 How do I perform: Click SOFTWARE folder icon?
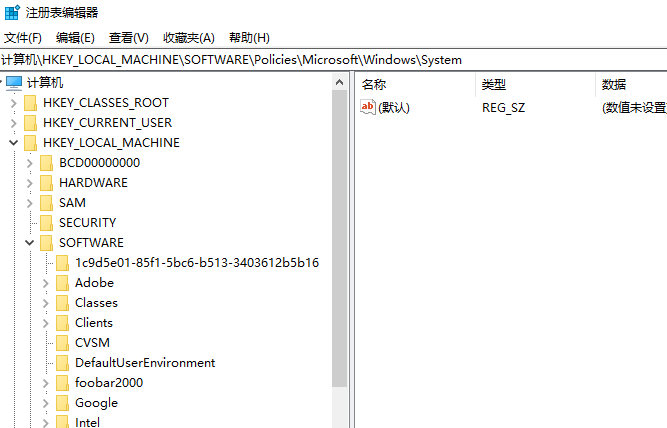(x=46, y=243)
